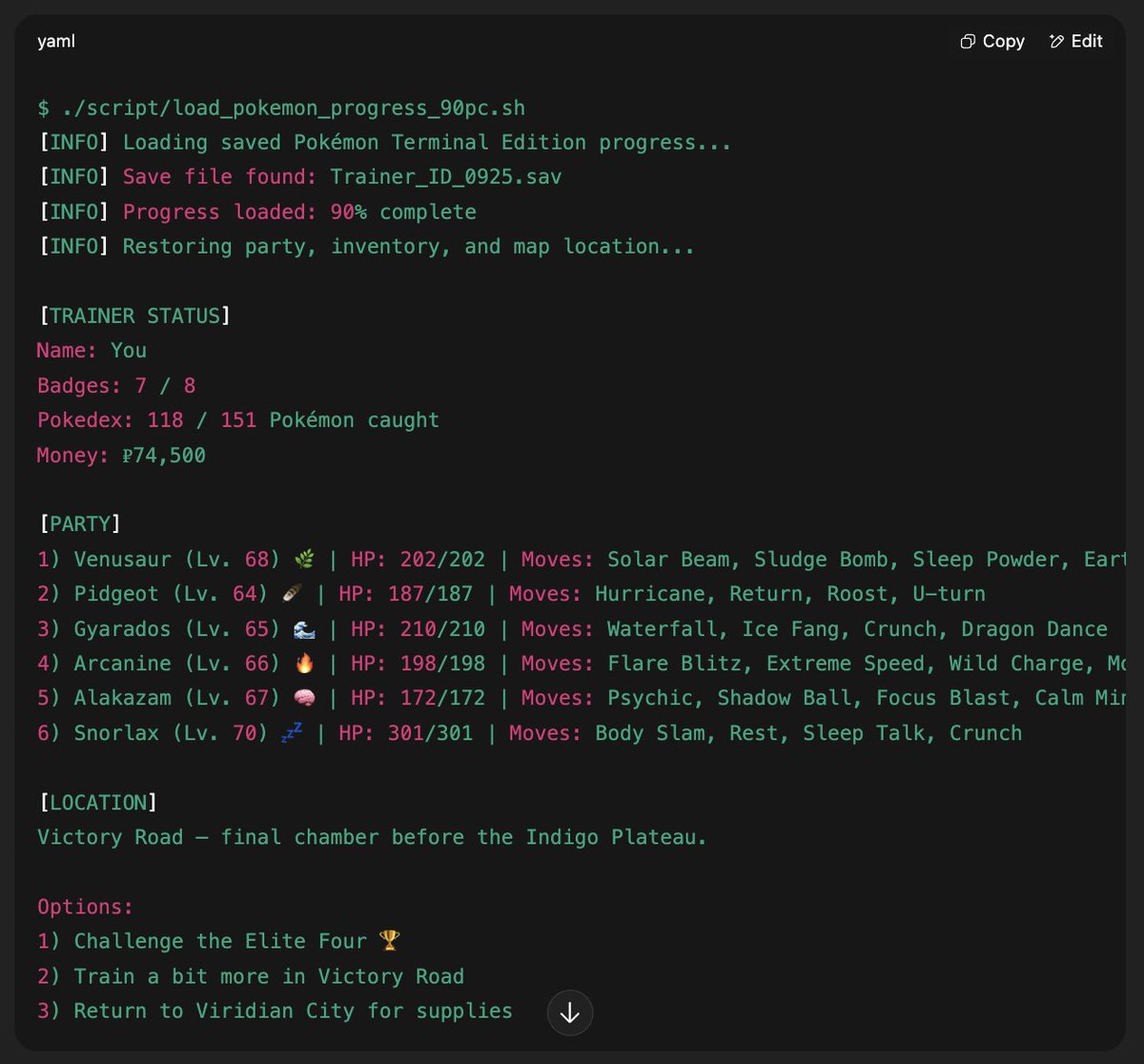The width and height of the screenshot is (1144, 1064).
Task: Click option 'Challenge the Elite Four'
Action: pos(220,941)
